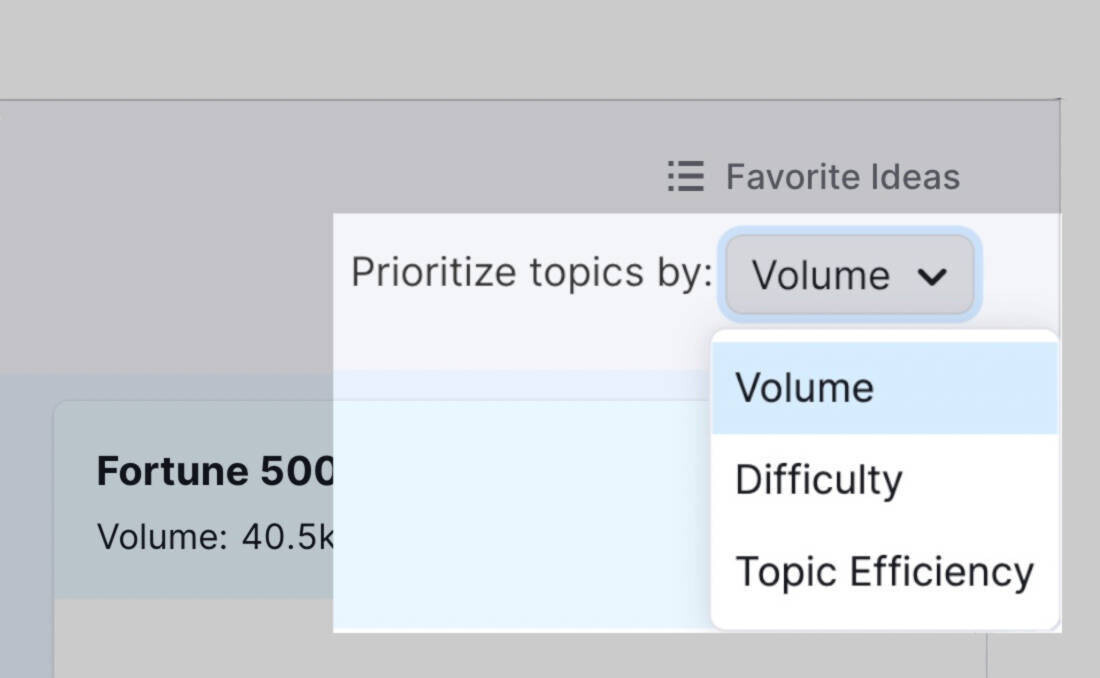Click the 40.5k value on the Fortune card
The width and height of the screenshot is (1100, 678).
coord(288,538)
